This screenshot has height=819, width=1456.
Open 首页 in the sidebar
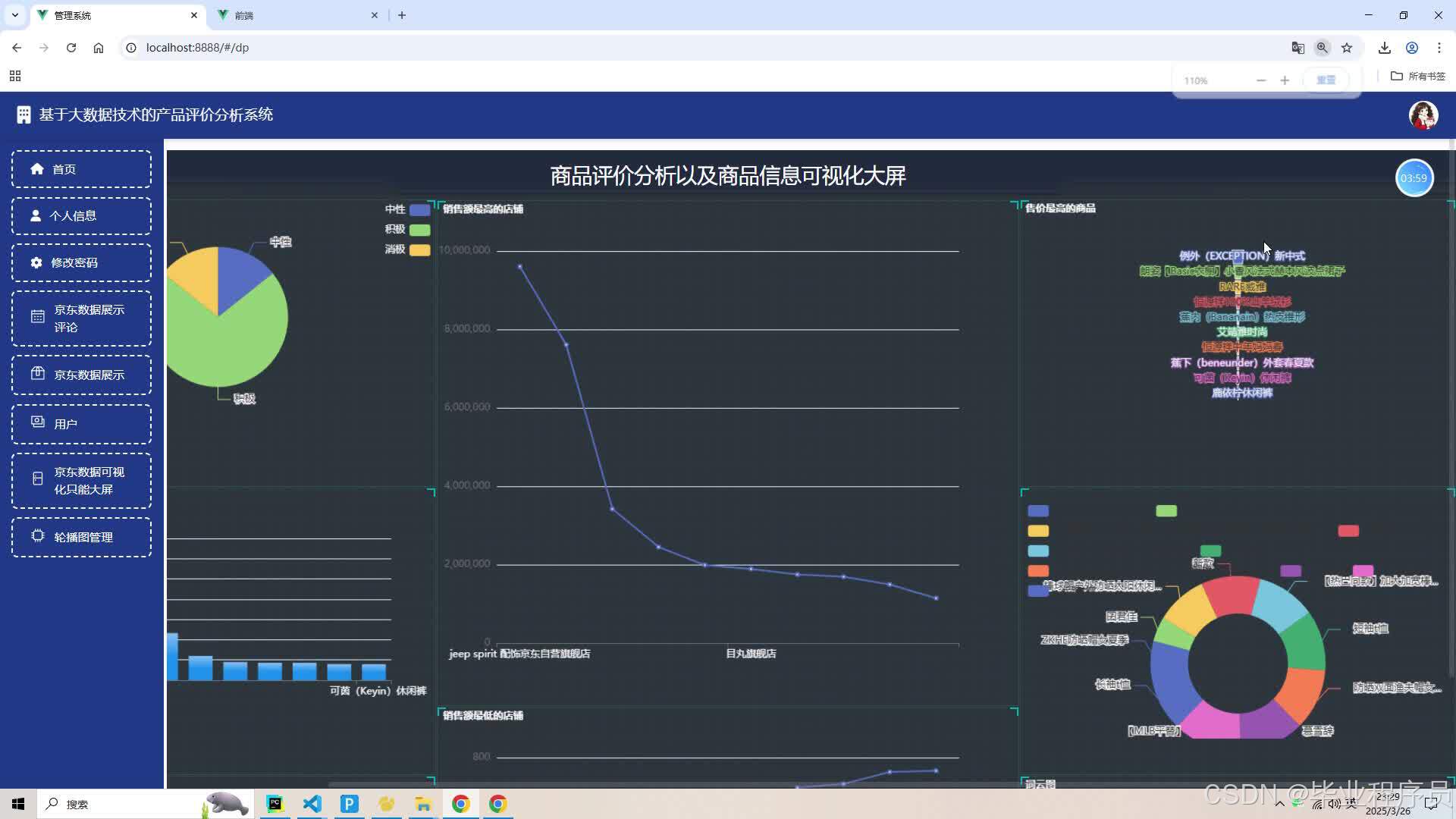81,169
